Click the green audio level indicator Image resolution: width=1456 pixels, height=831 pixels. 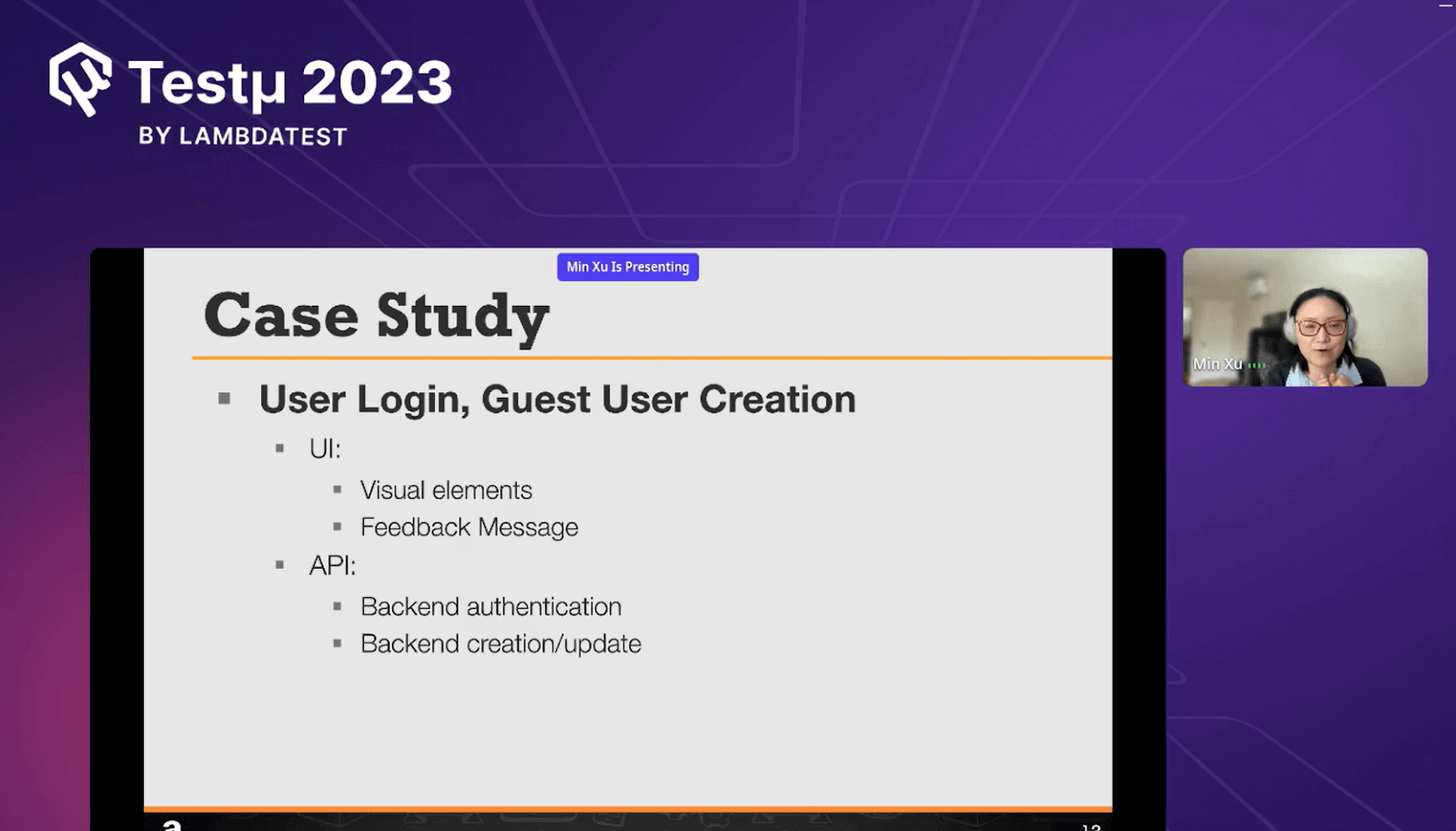coord(1257,365)
